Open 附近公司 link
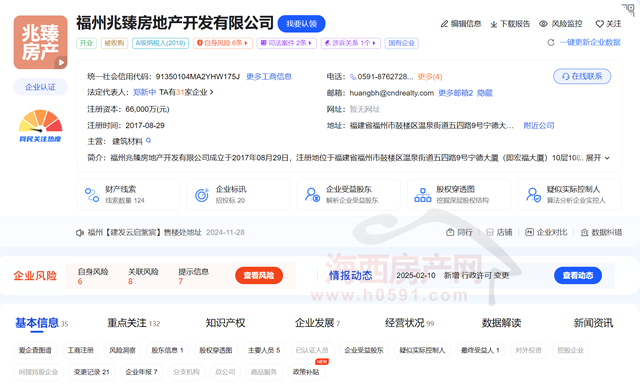Image resolution: width=640 pixels, height=388 pixels. click(539, 126)
